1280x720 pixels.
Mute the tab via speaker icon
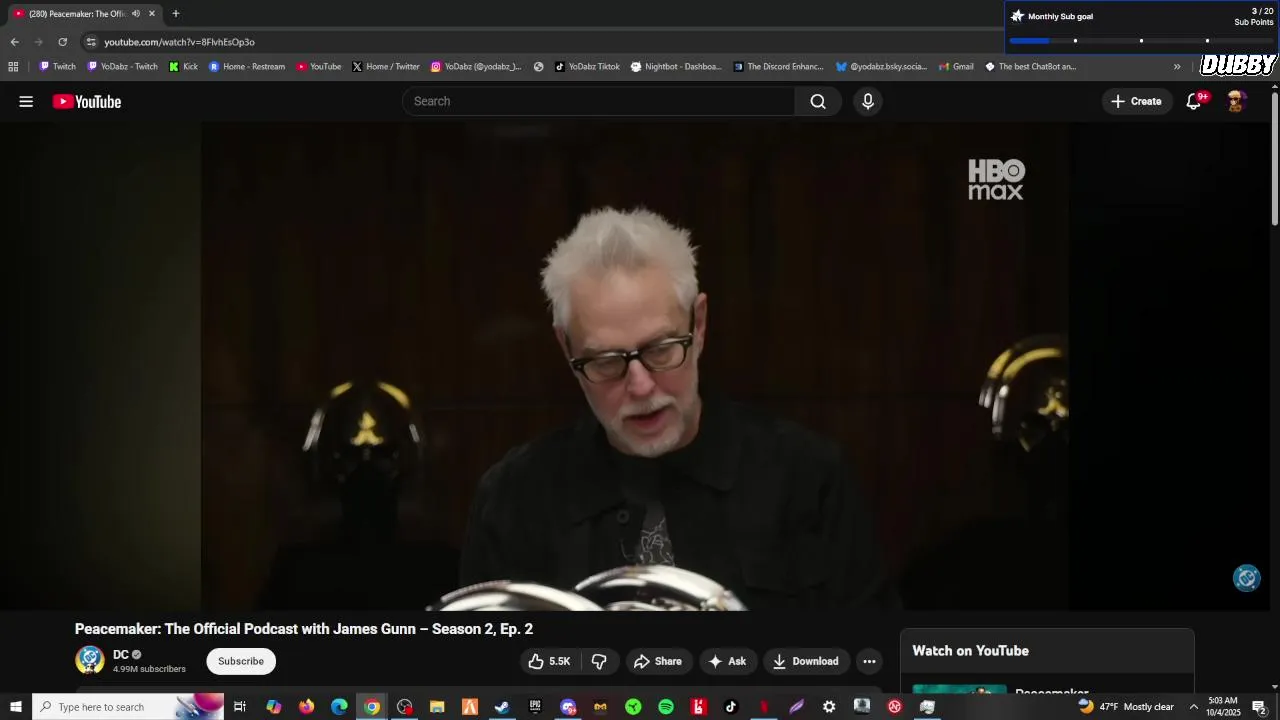(136, 14)
